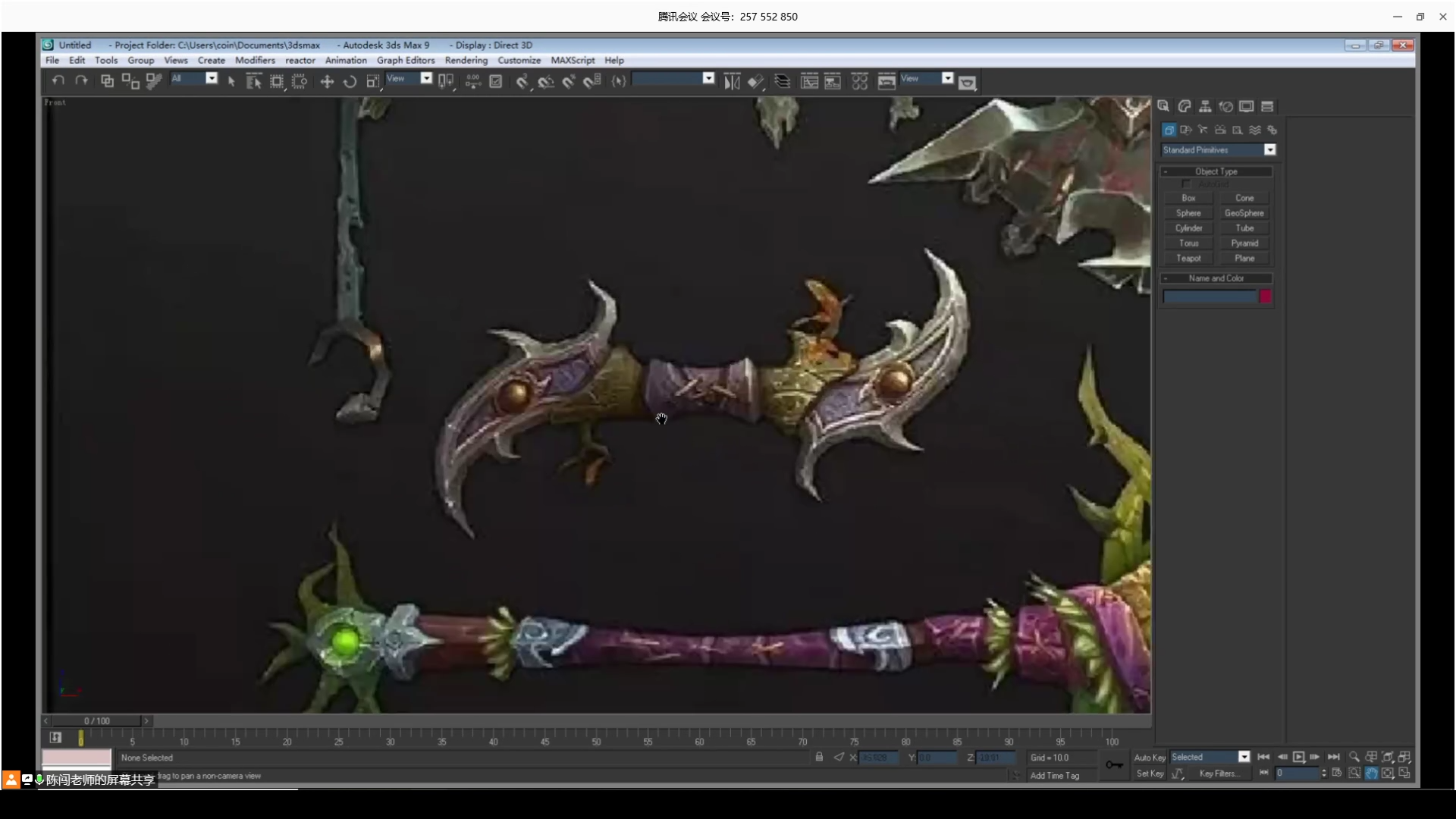Screen dimensions: 1456x819
Task: Switch to the Motion command panel tab
Action: pos(1226,106)
